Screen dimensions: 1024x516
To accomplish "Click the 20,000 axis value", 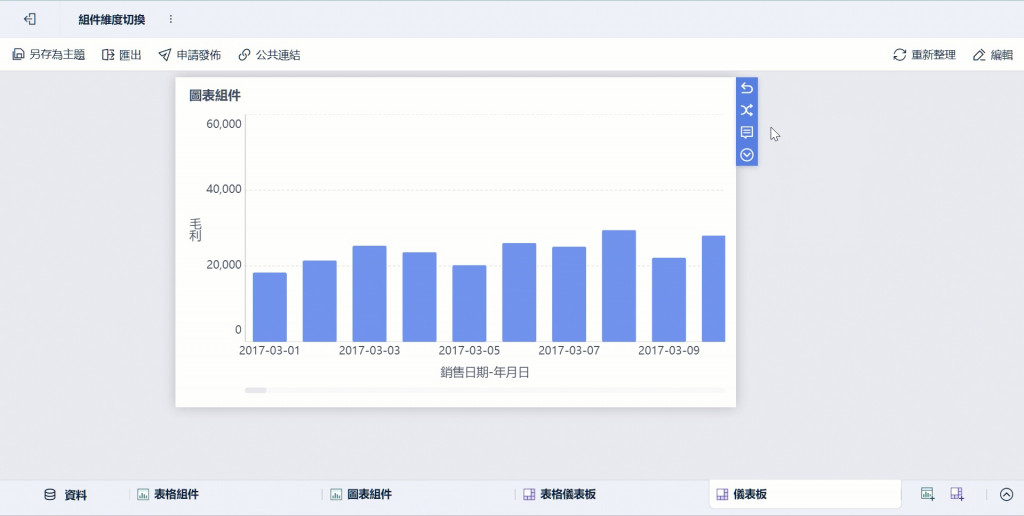I will pos(223,265).
